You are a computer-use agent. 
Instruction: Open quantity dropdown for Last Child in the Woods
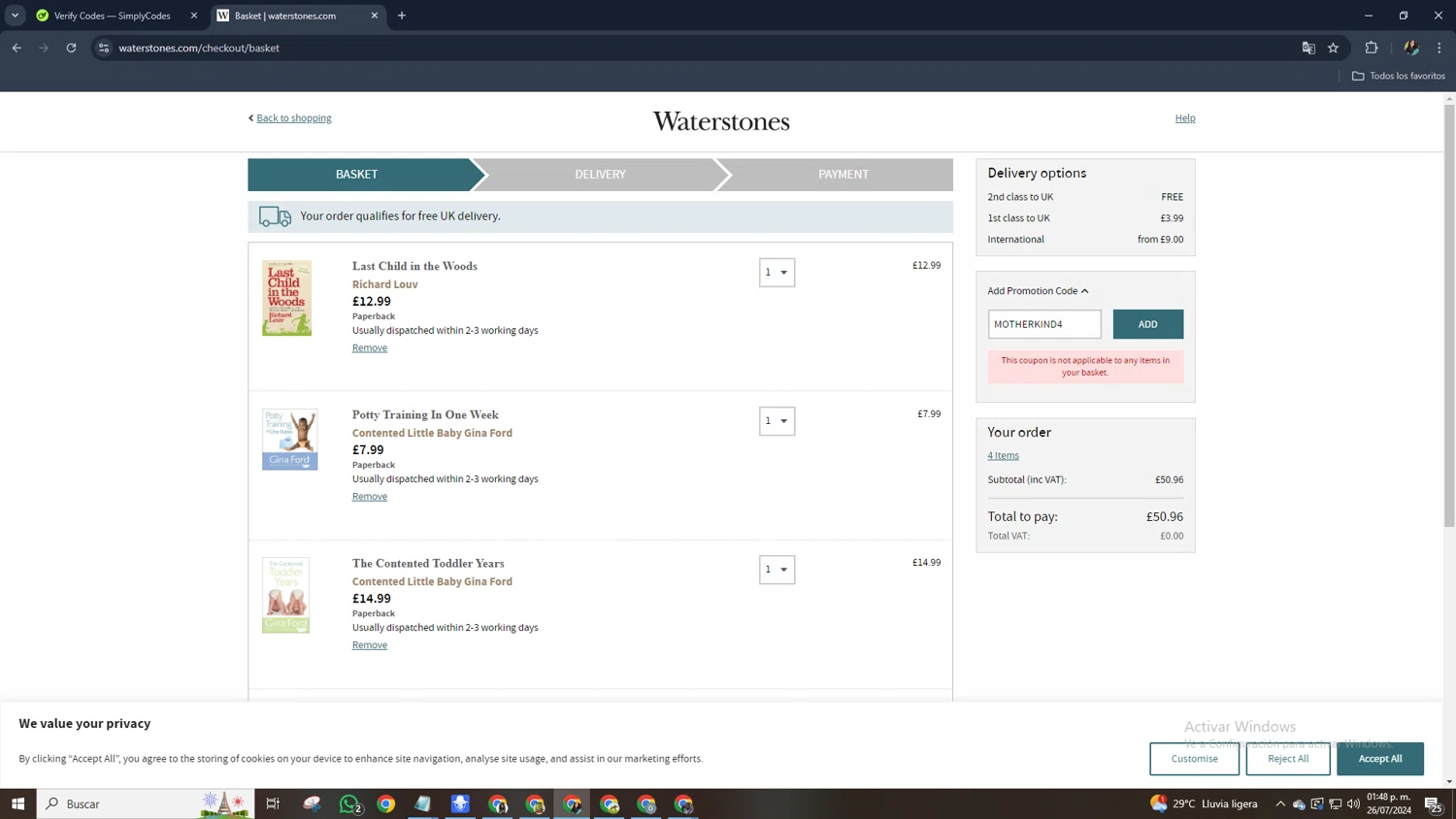click(x=777, y=273)
